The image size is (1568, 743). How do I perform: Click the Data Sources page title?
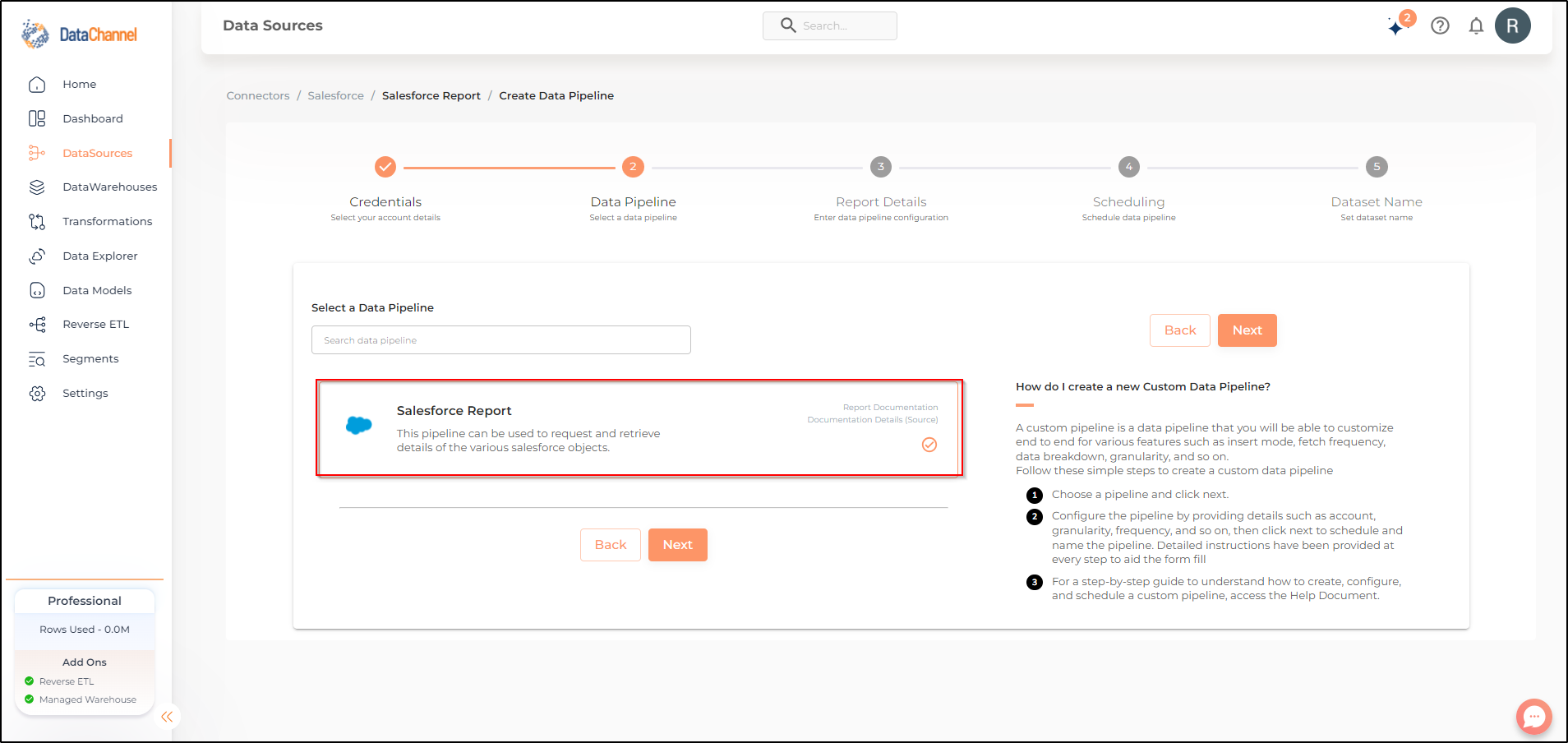tap(273, 25)
